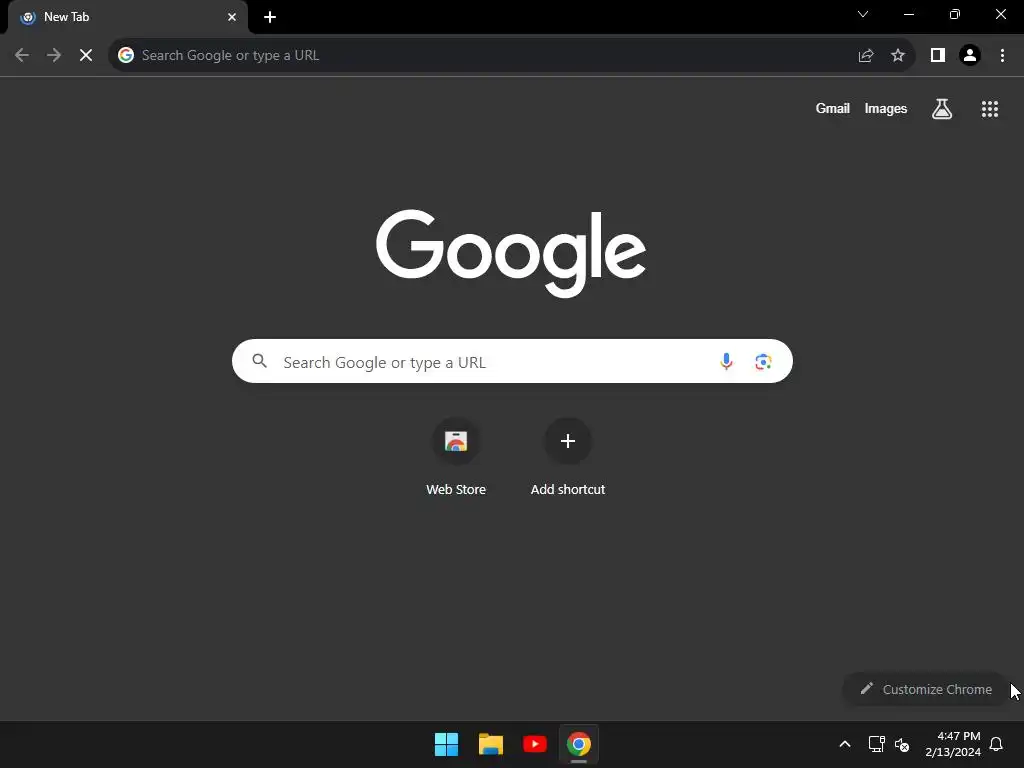Click the magnifier icon in the search box
Image resolution: width=1024 pixels, height=768 pixels.
click(x=260, y=361)
